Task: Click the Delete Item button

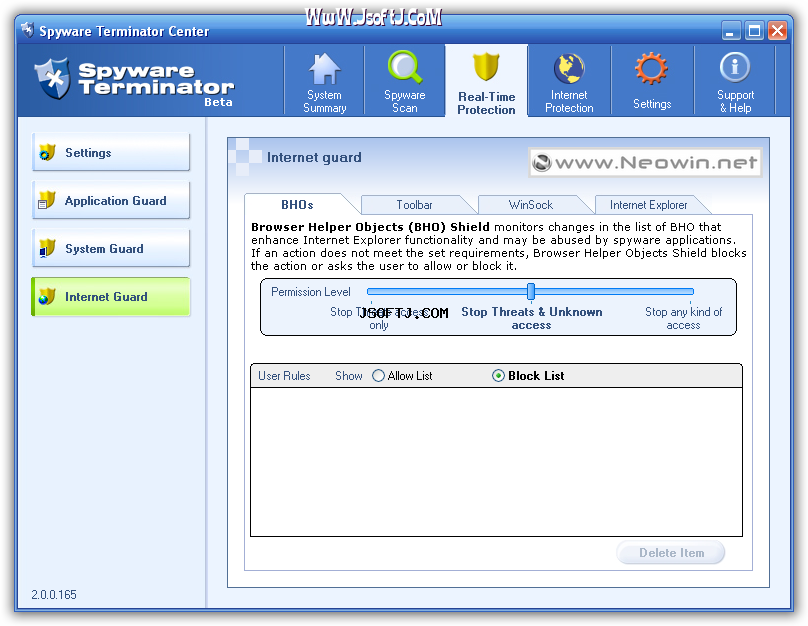Action: pos(671,553)
